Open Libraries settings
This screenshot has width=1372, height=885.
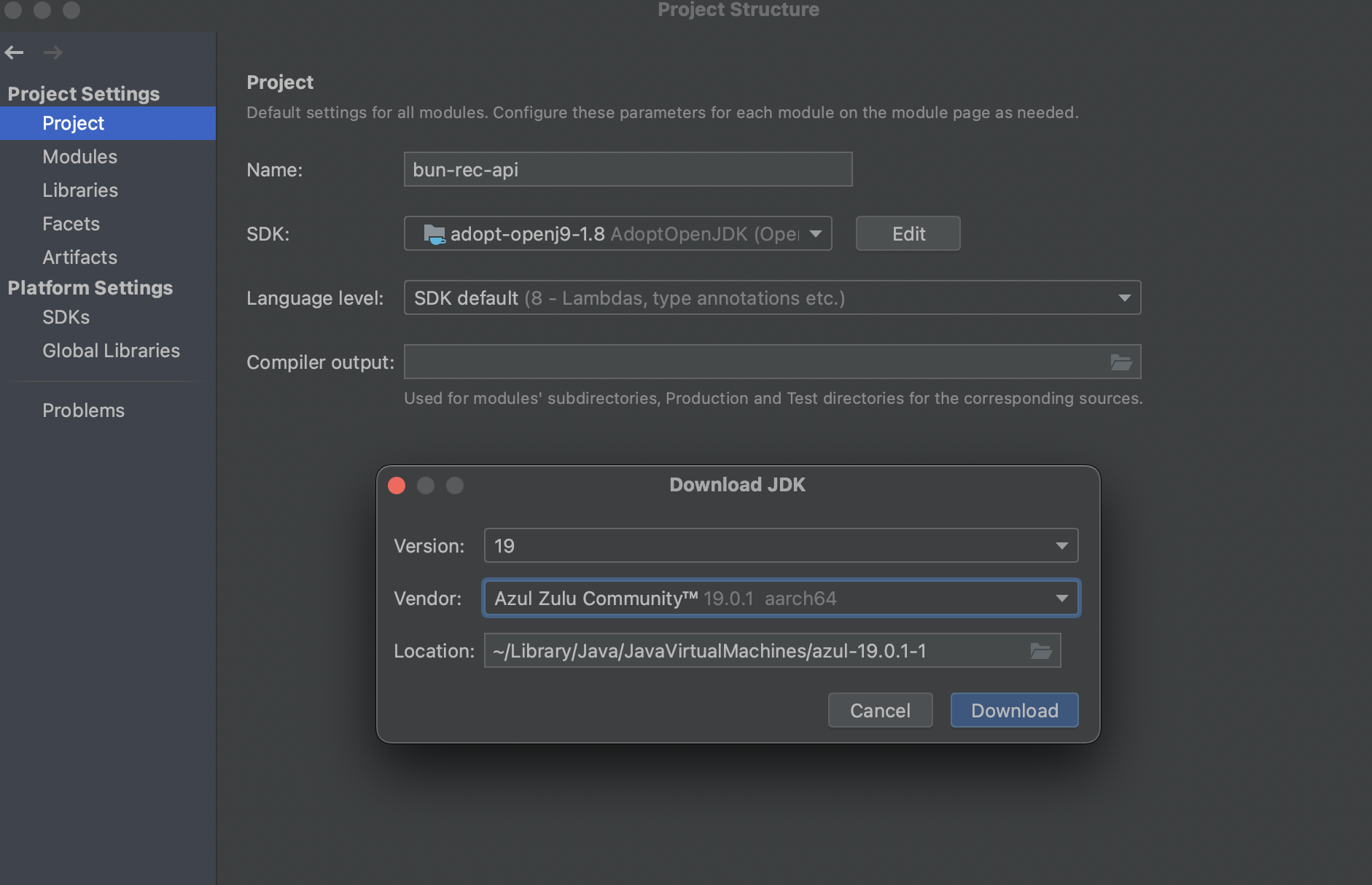pos(108,190)
